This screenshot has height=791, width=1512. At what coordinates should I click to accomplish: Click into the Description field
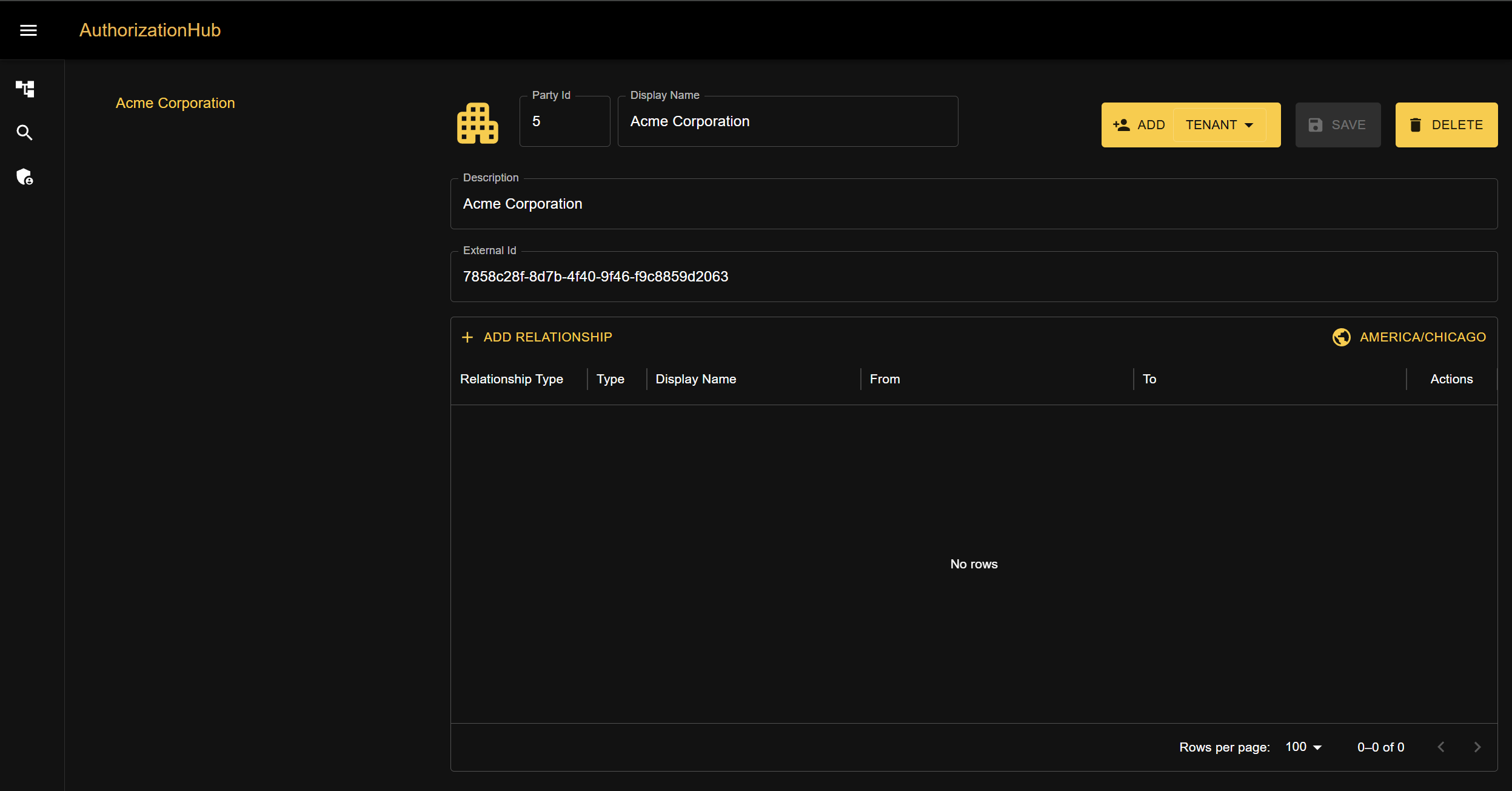click(x=974, y=204)
